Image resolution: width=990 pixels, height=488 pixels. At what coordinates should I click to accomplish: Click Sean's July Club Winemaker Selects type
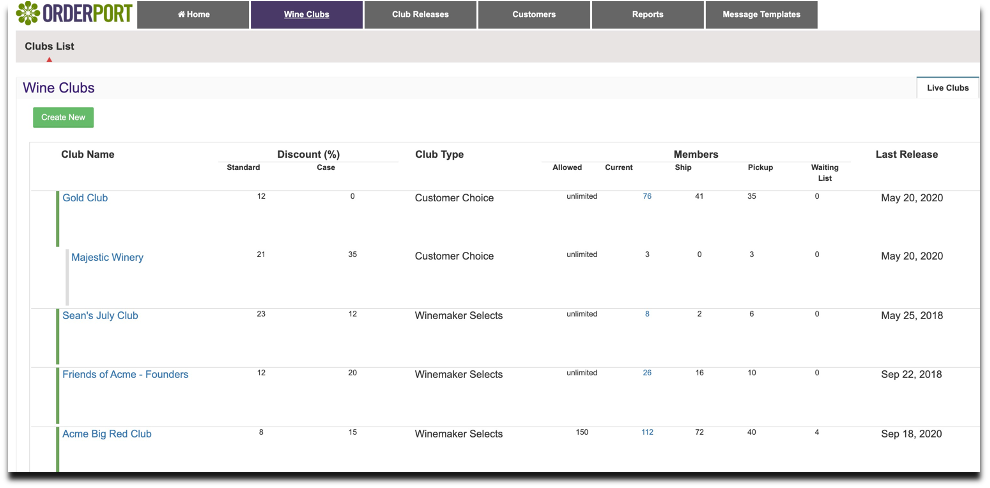(x=458, y=315)
